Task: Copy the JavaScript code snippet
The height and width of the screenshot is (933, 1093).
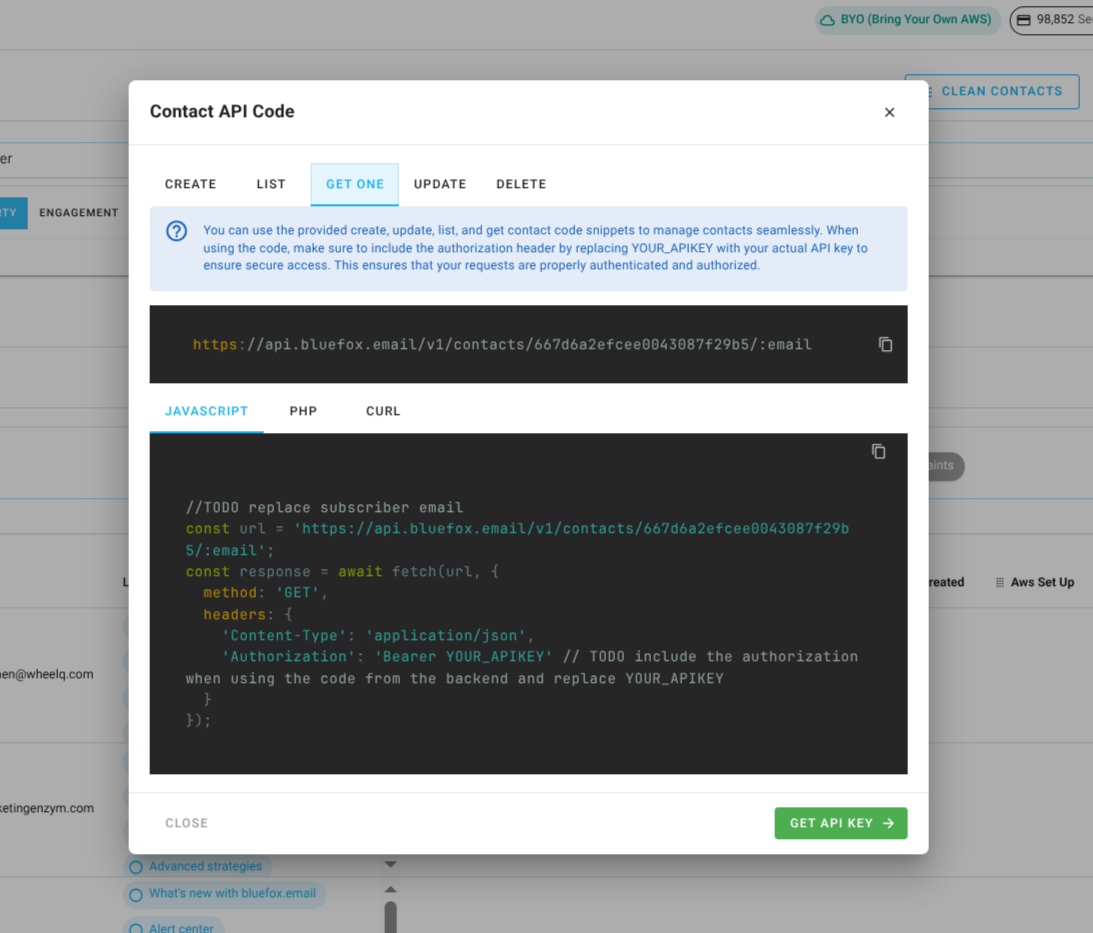Action: click(x=879, y=451)
